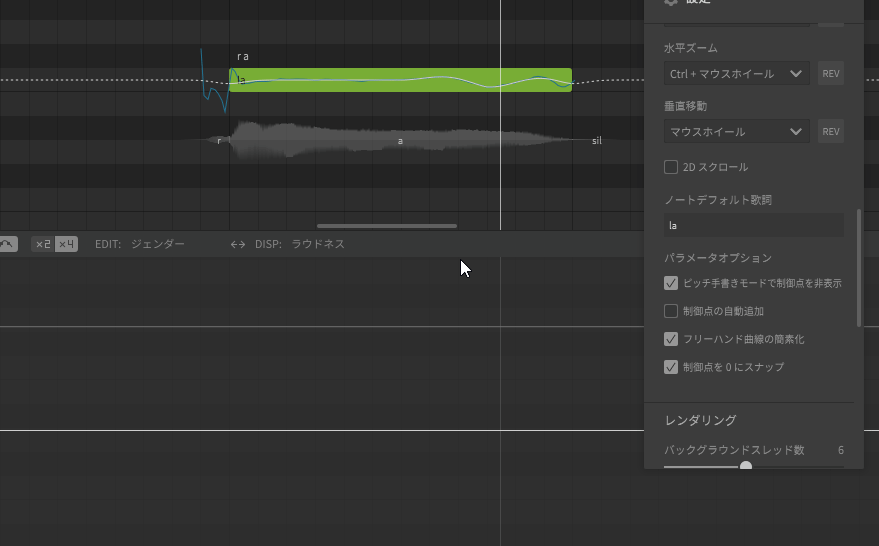Click REV button next to 水平ズーム
This screenshot has height=546, width=879.
[x=831, y=73]
